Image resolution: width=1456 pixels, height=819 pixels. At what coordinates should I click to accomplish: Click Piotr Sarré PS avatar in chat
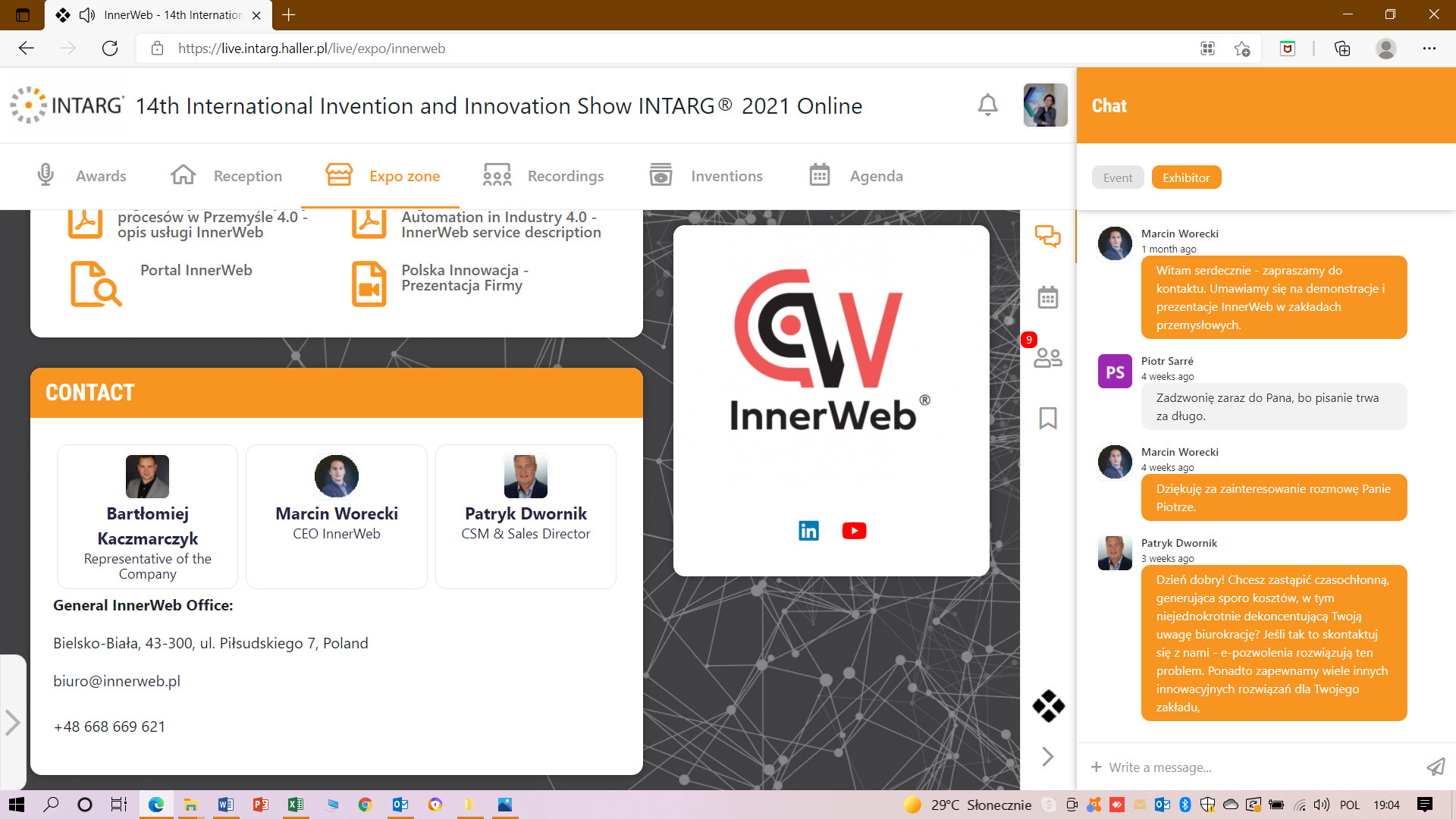tap(1115, 372)
